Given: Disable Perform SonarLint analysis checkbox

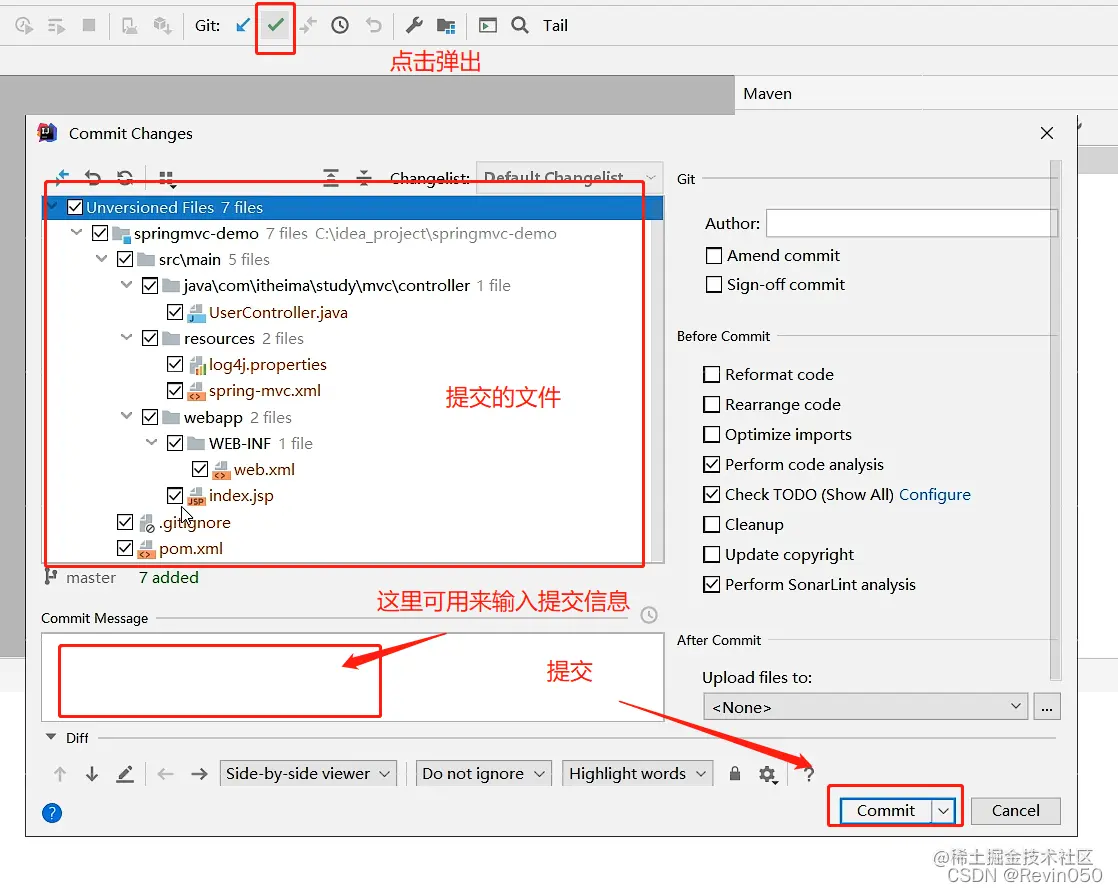Looking at the screenshot, I should click(712, 584).
